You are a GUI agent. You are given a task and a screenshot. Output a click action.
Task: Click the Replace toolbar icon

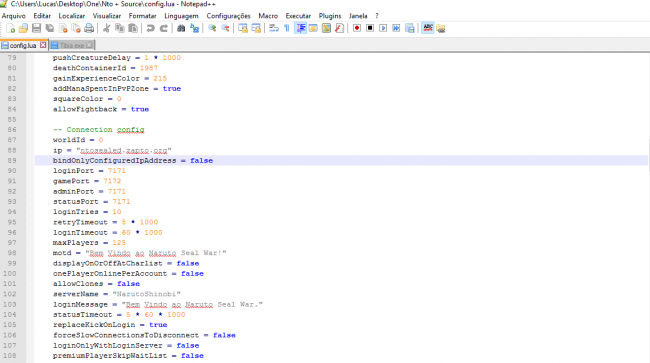click(194, 28)
